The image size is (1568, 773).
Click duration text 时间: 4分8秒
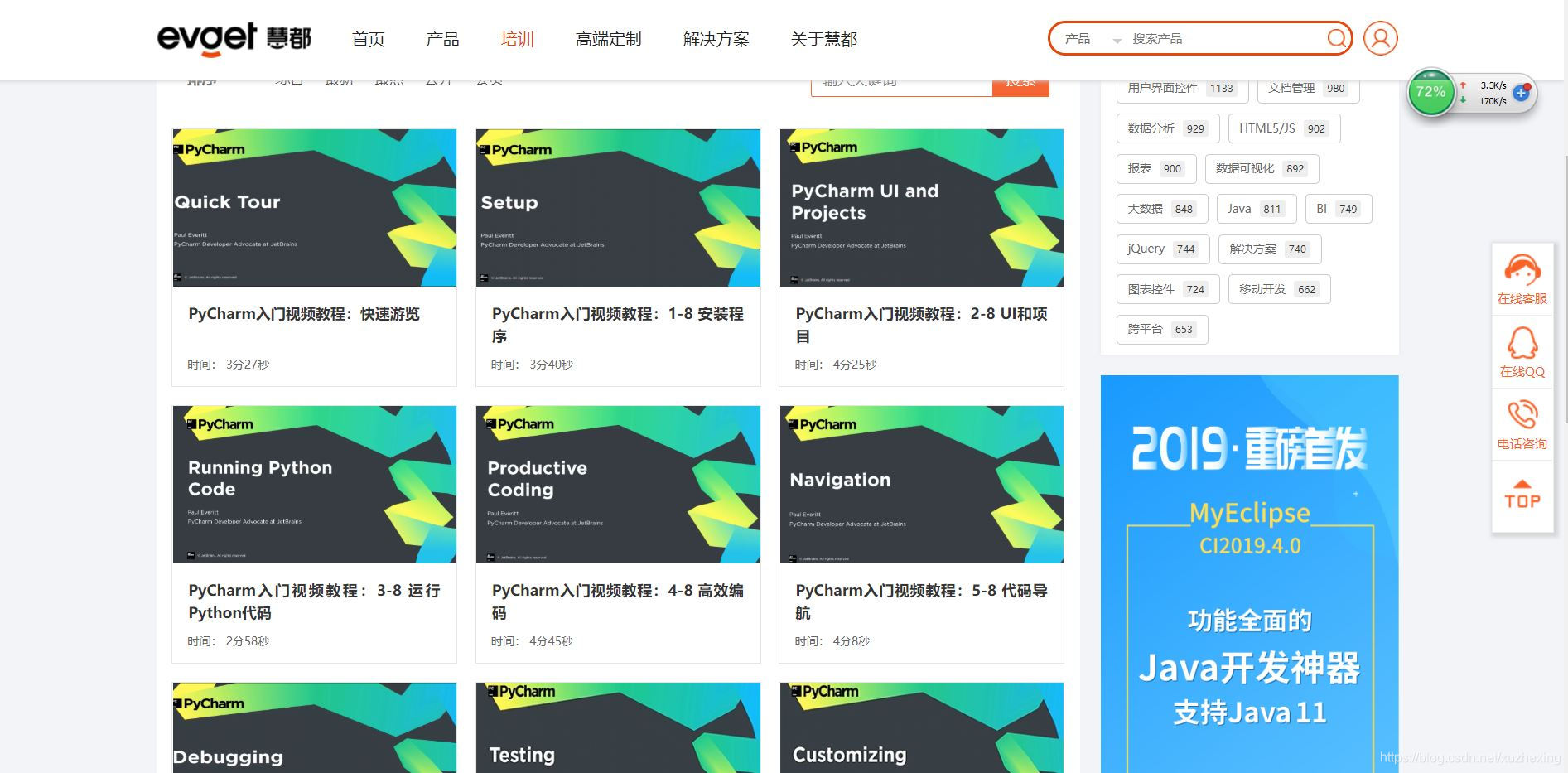(x=832, y=641)
